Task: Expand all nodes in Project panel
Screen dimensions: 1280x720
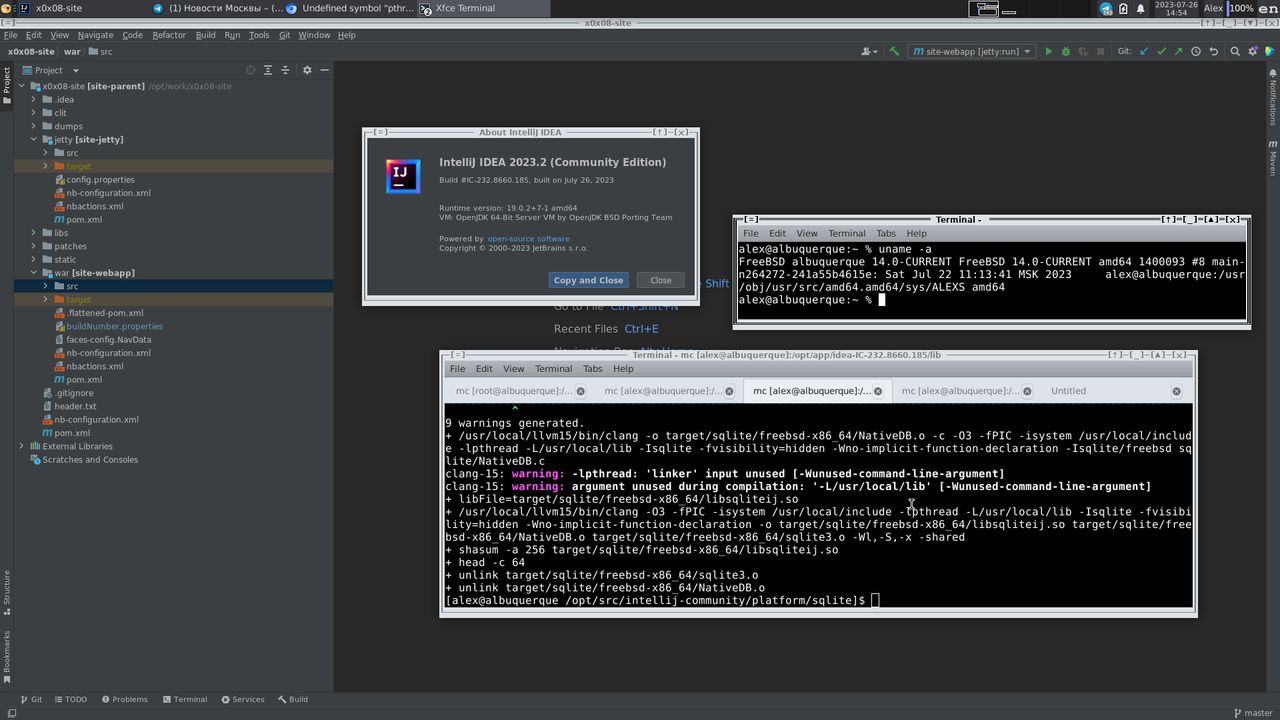Action: pyautogui.click(x=268, y=70)
